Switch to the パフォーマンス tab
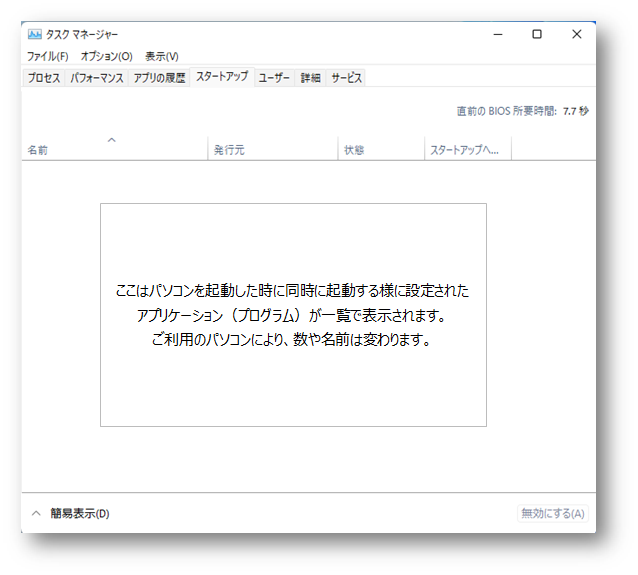638x575 pixels. (x=97, y=78)
